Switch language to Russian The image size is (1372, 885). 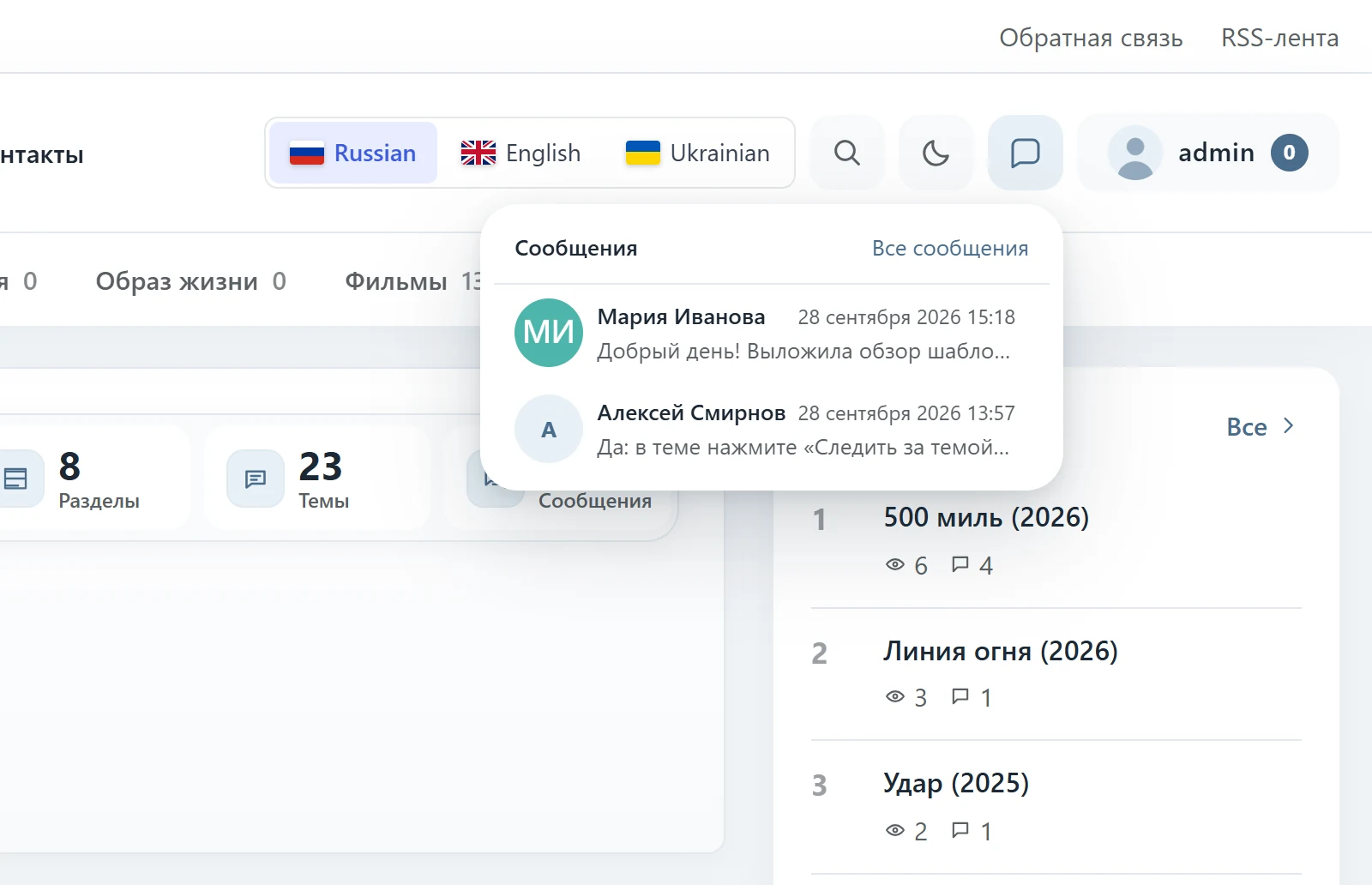point(353,153)
